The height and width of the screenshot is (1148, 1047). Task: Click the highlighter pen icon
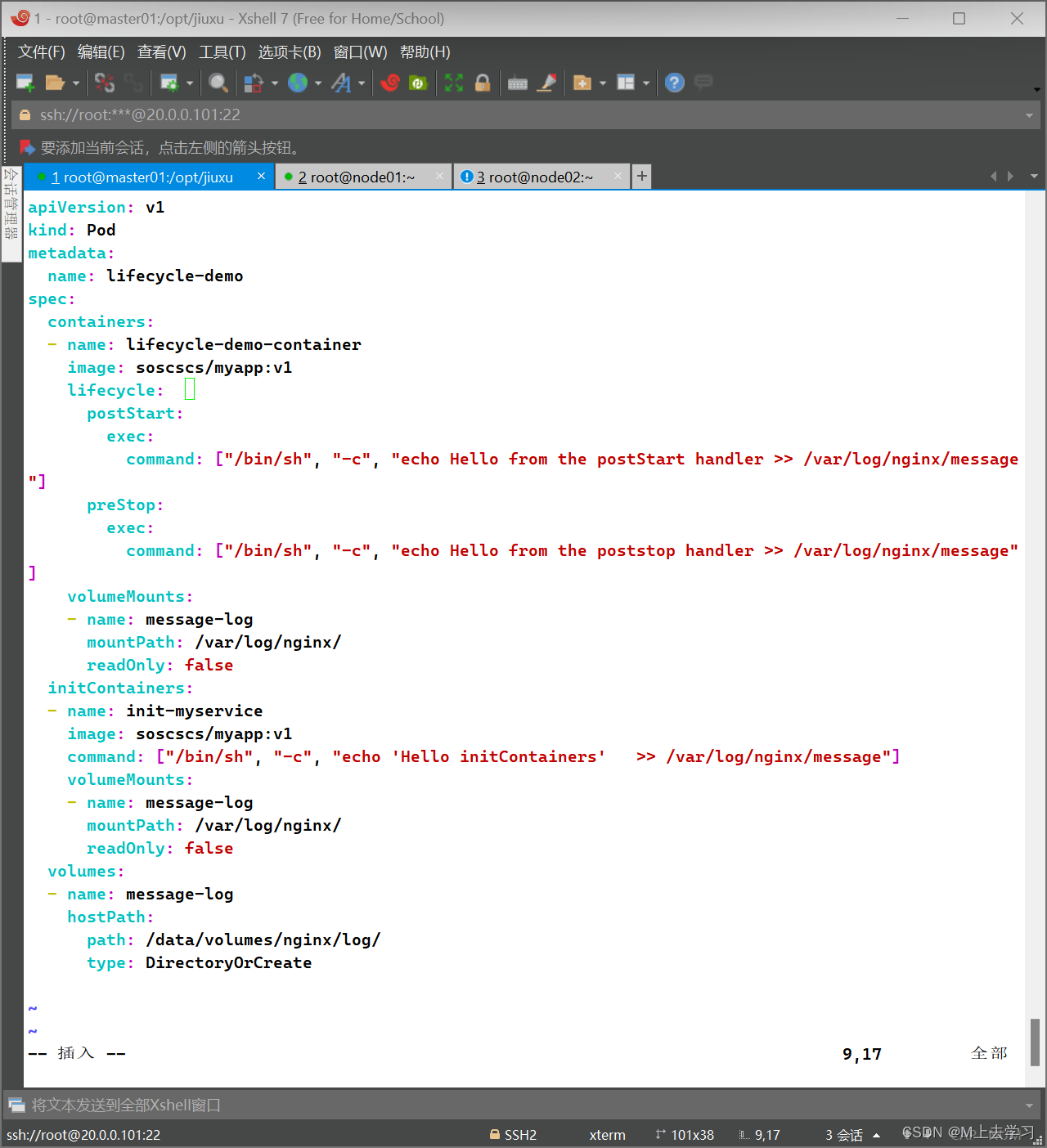tap(546, 83)
